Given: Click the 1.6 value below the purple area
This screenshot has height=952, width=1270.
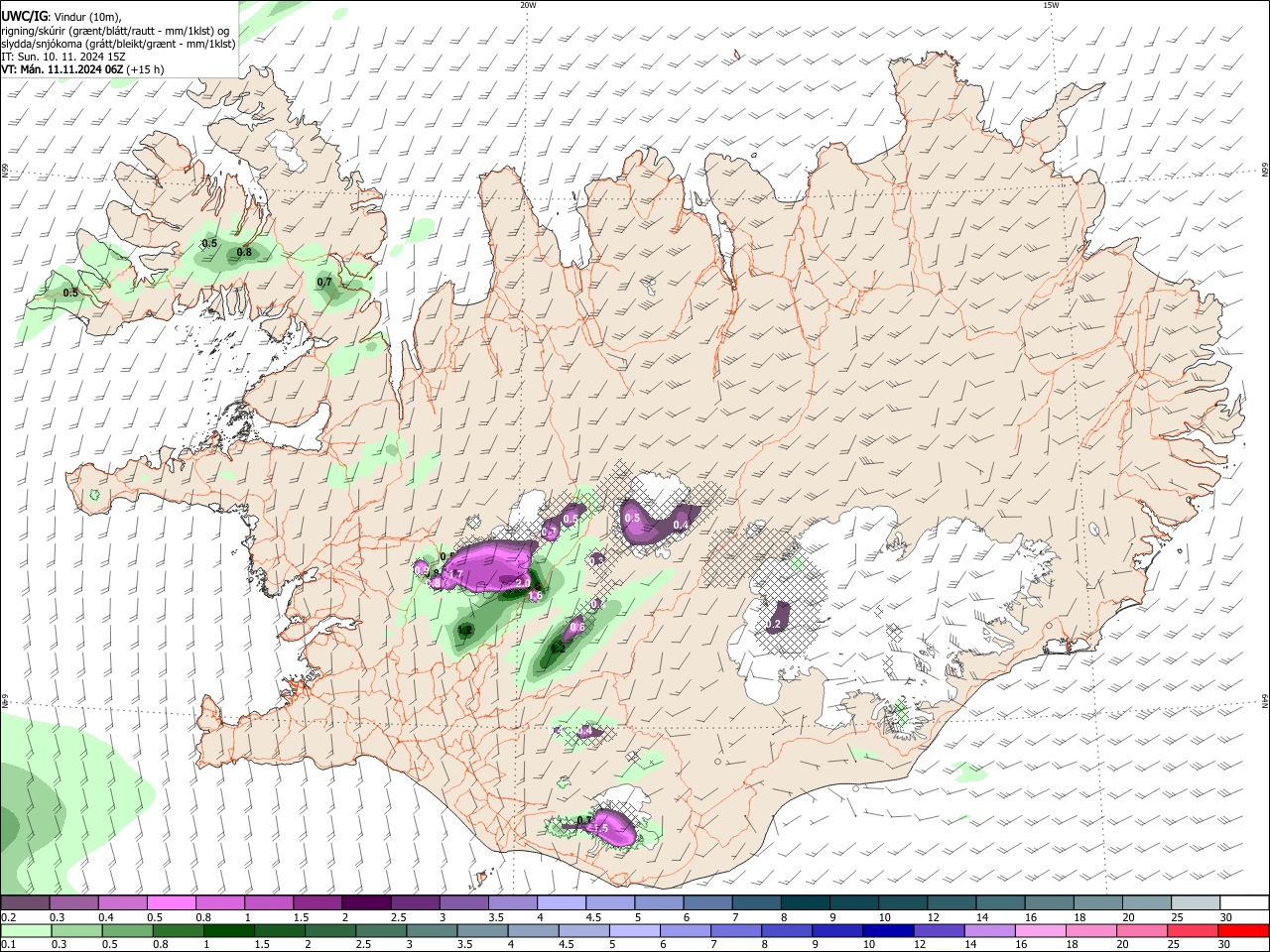Looking at the screenshot, I should coord(536,596).
